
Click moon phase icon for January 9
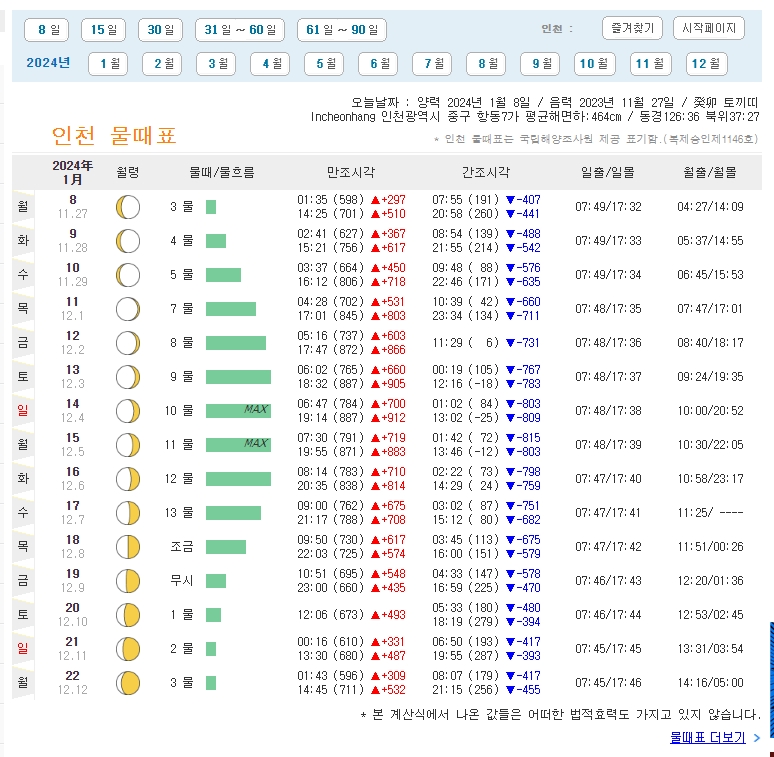coord(128,241)
